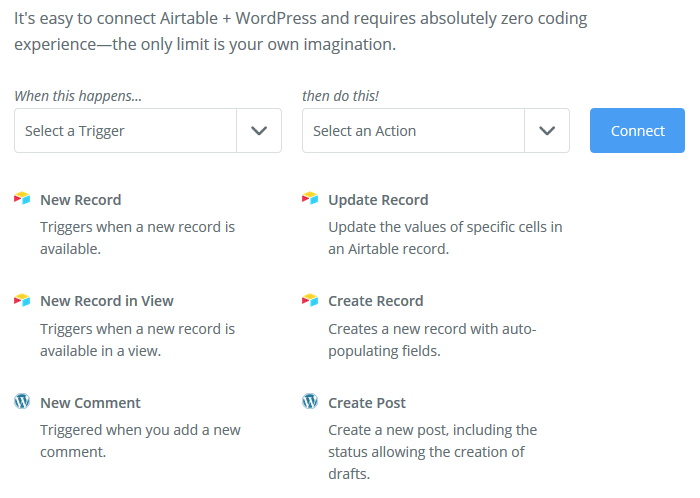The image size is (700, 498).
Task: Click the Airtable icon beside New Record
Action: (x=22, y=199)
